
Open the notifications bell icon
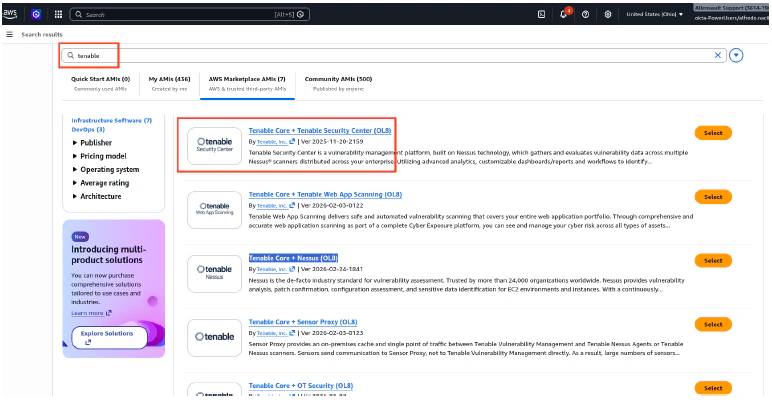tap(564, 14)
